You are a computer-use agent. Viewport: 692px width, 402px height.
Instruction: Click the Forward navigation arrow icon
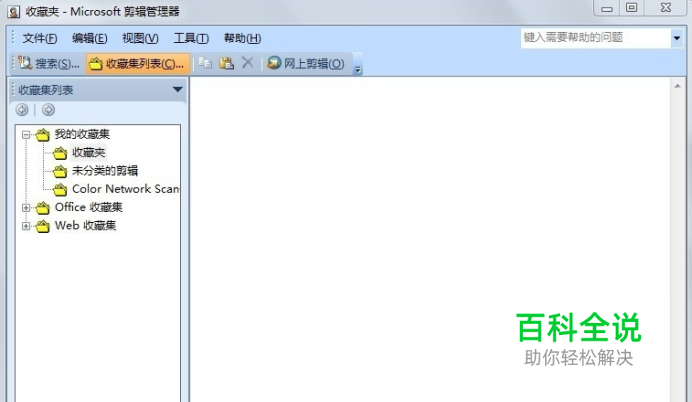click(49, 109)
